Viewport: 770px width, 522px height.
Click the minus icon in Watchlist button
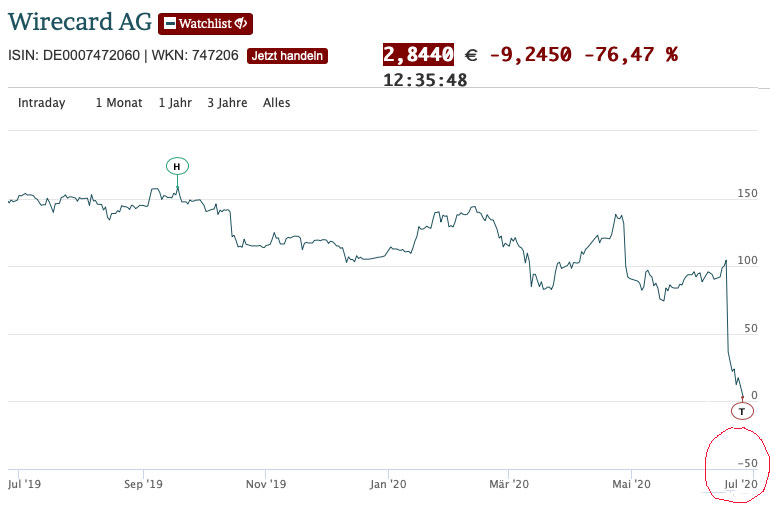pyautogui.click(x=169, y=23)
